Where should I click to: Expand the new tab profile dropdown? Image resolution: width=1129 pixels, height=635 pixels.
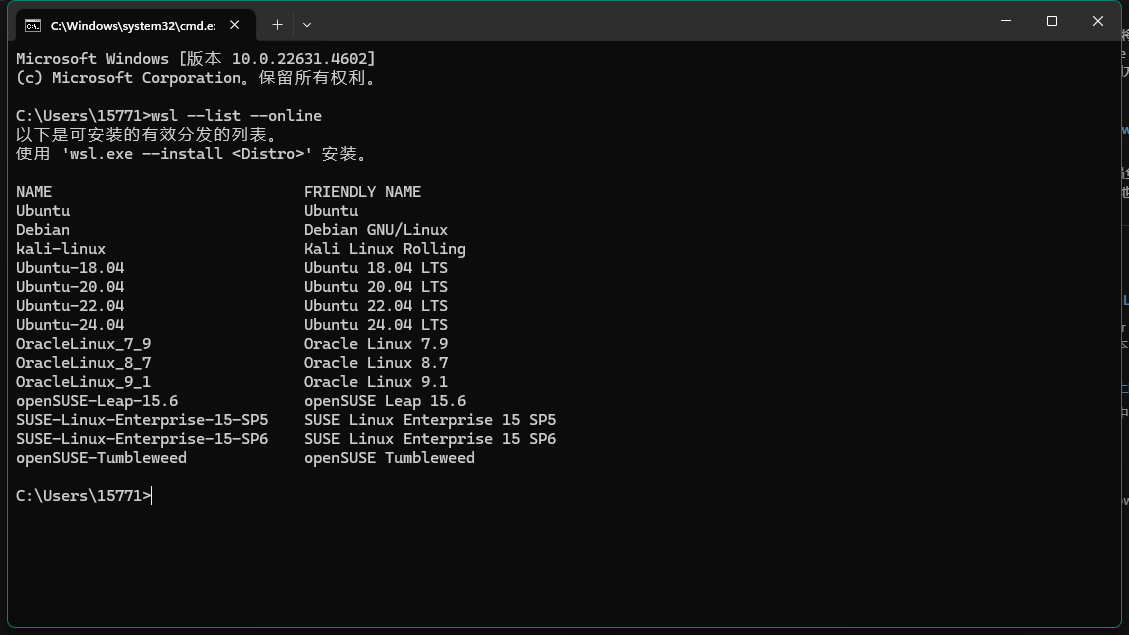pyautogui.click(x=307, y=24)
